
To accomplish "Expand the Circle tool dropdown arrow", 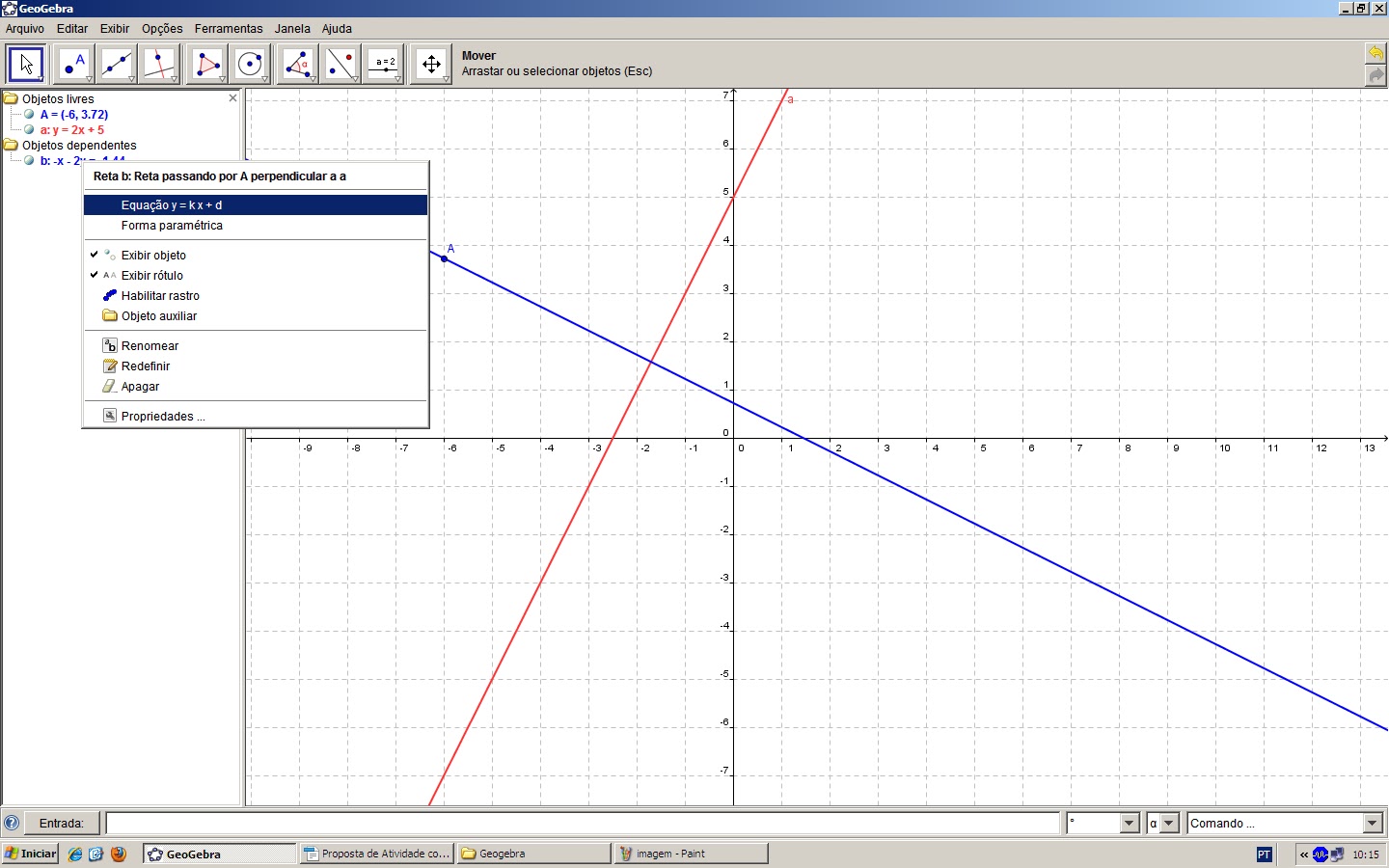I will pyautogui.click(x=264, y=79).
